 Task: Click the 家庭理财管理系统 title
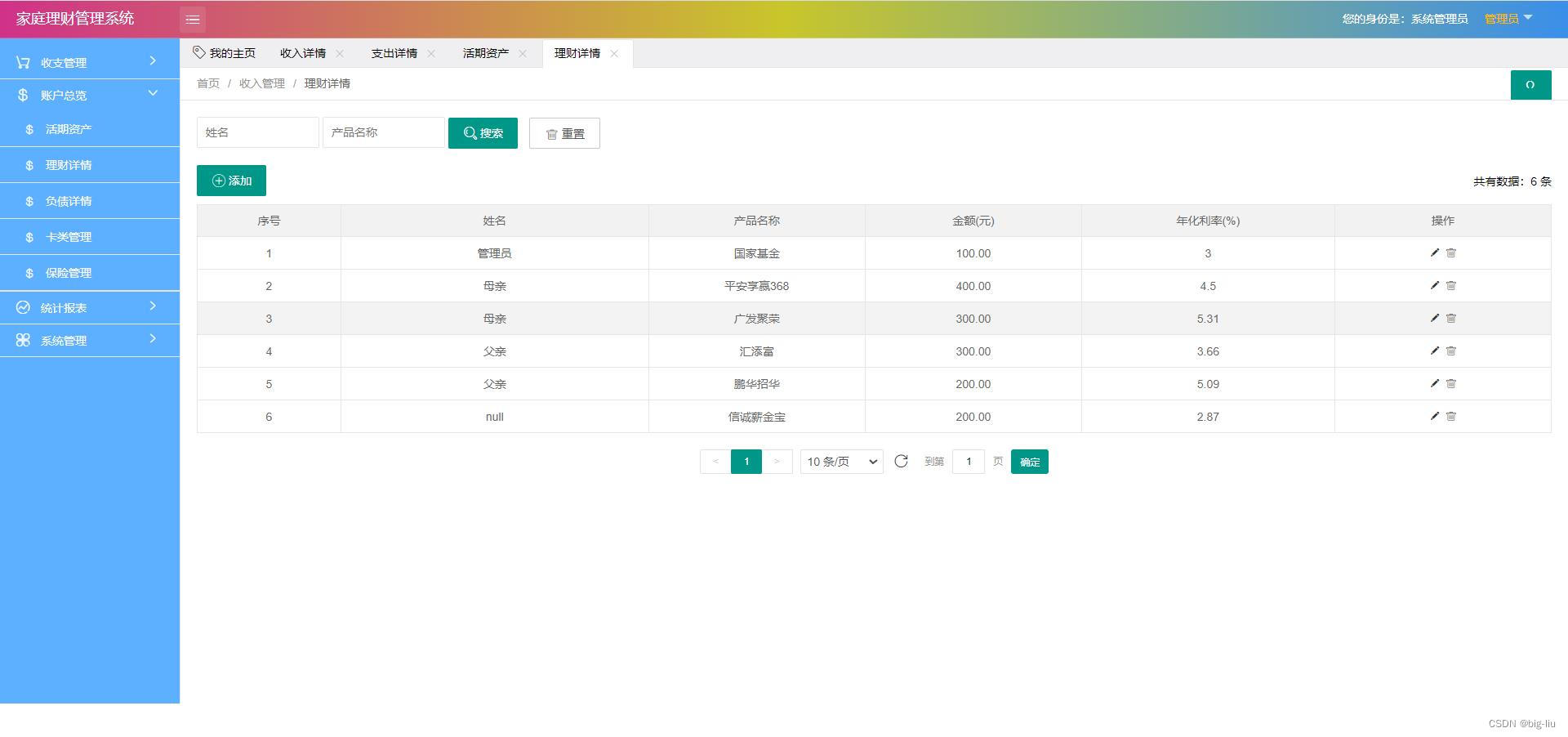click(75, 18)
